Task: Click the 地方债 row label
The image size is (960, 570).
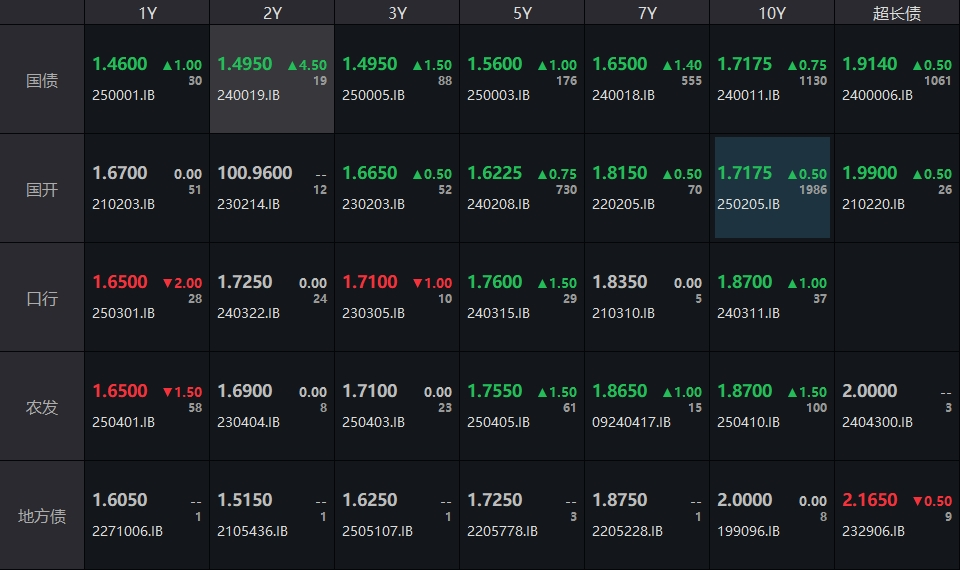Action: tap(42, 516)
